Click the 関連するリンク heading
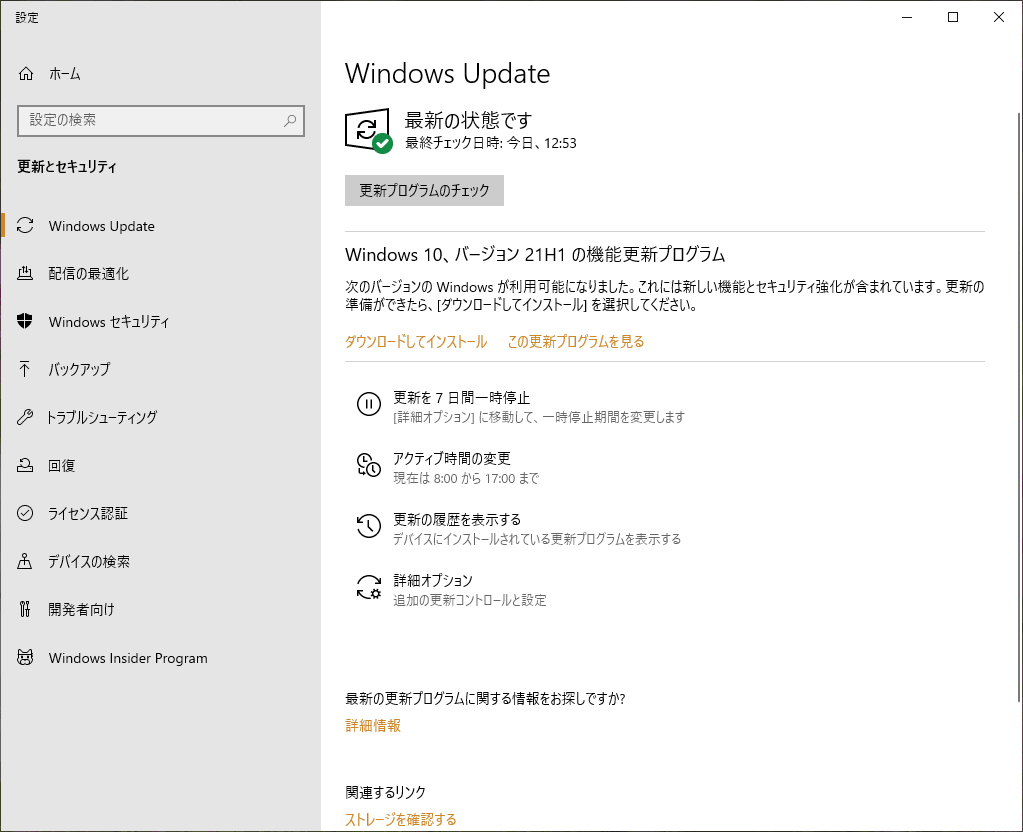 [385, 792]
